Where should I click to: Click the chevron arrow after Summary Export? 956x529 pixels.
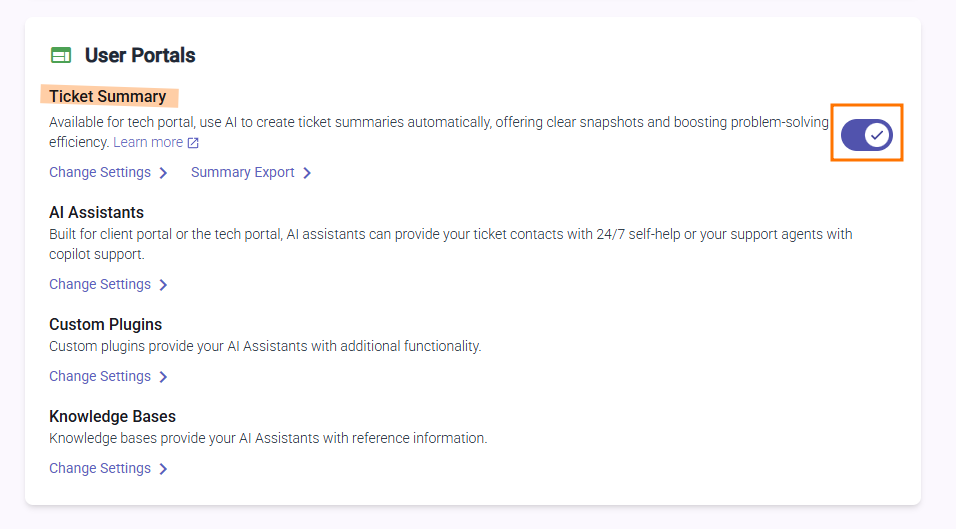pyautogui.click(x=307, y=173)
